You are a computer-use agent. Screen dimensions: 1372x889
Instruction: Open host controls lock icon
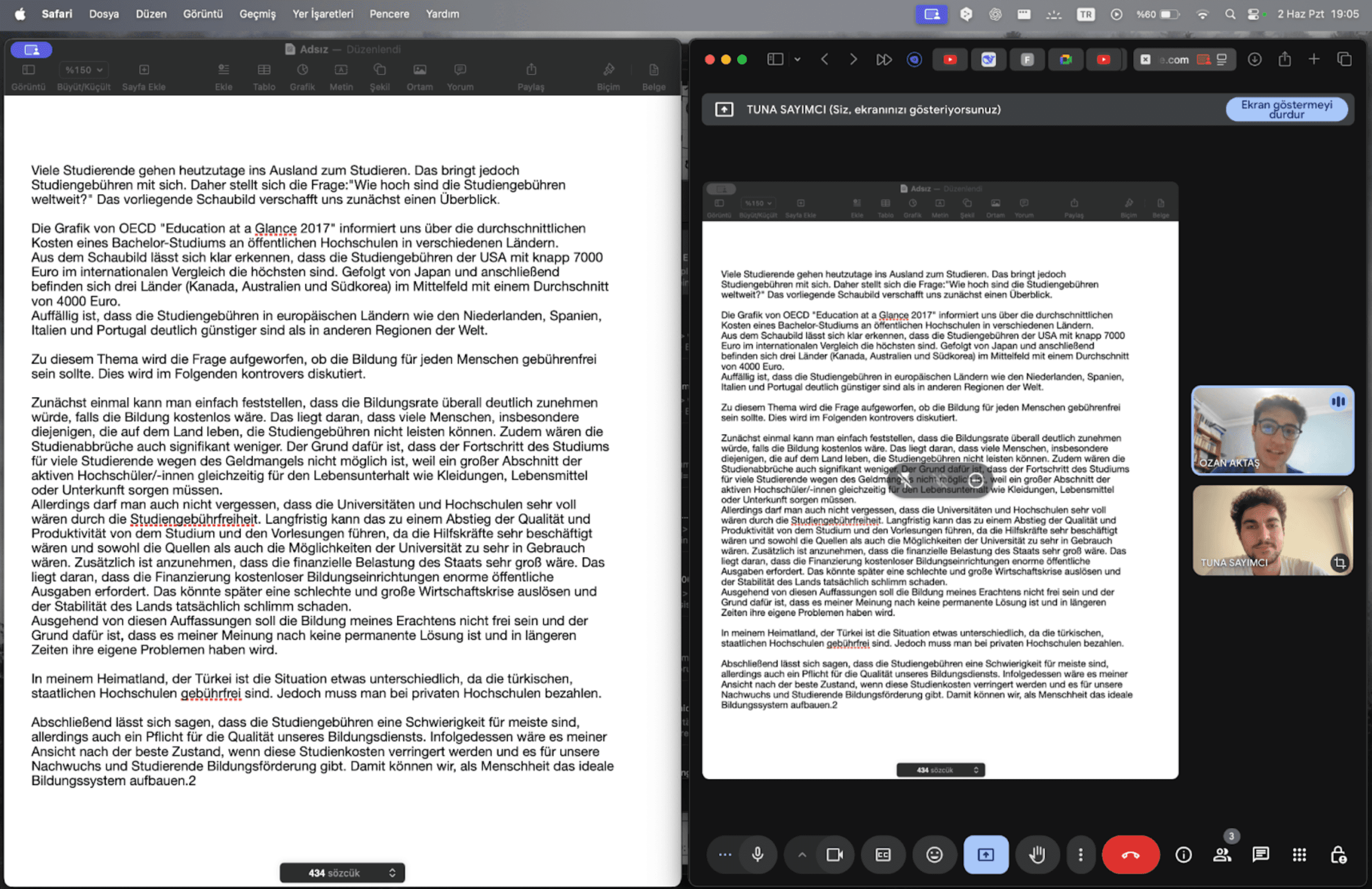(1337, 854)
